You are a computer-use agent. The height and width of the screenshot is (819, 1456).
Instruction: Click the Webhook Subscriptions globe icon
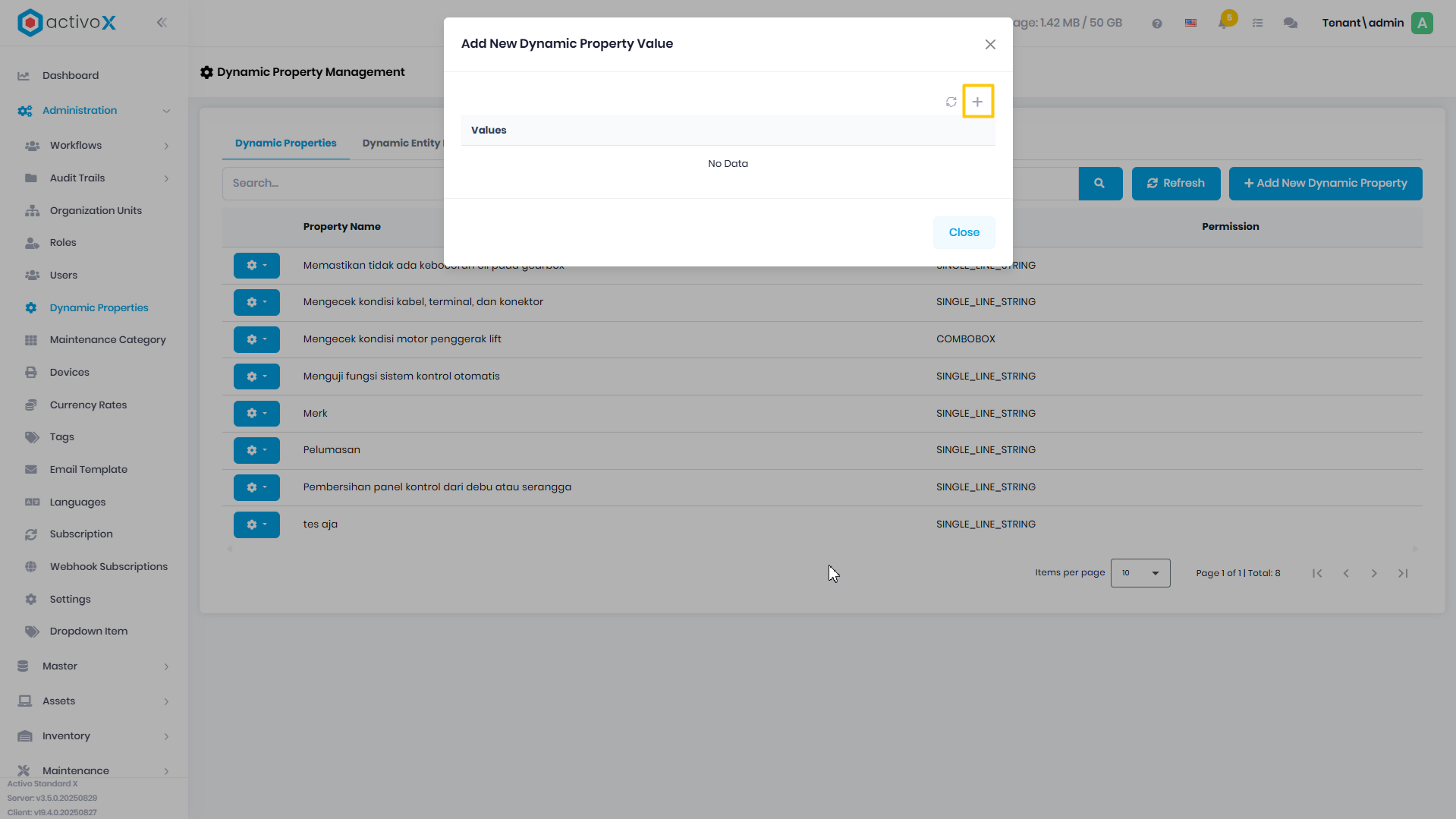point(31,567)
